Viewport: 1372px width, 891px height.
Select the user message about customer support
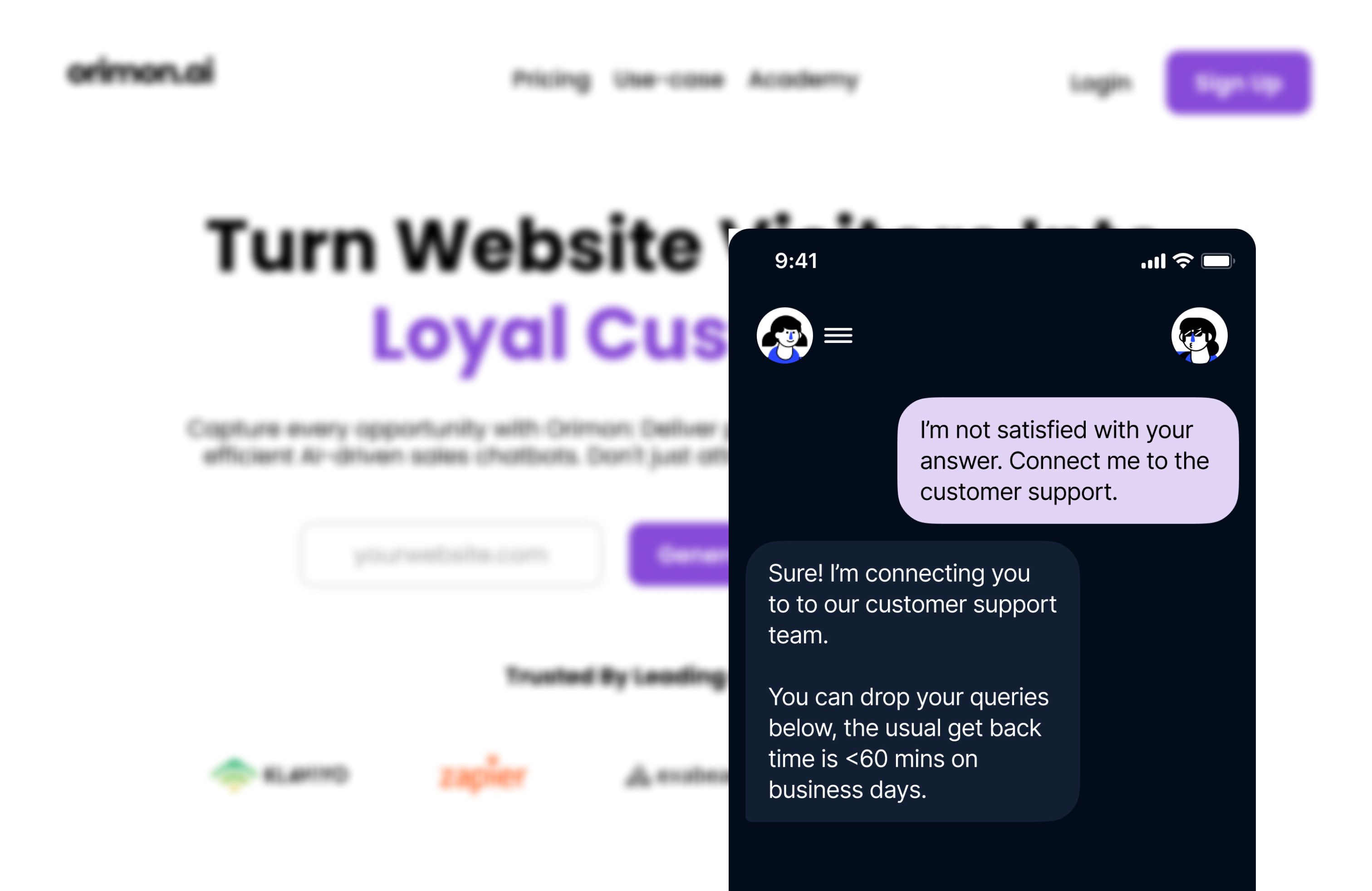(1068, 460)
